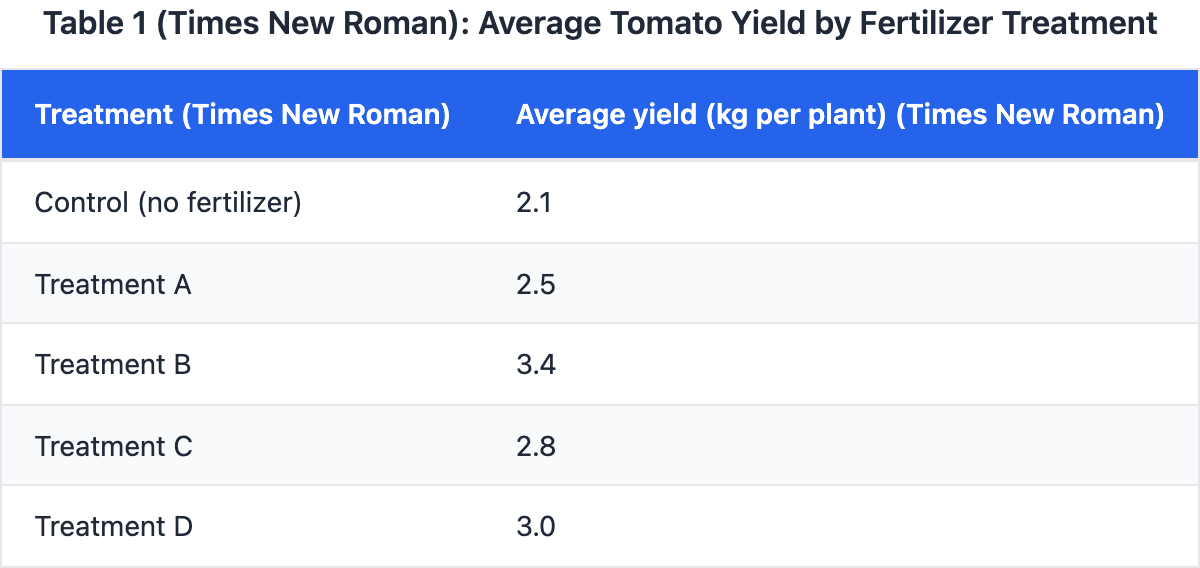The width and height of the screenshot is (1200, 568).
Task: Click the 3.0 yield value
Action: pos(535,526)
